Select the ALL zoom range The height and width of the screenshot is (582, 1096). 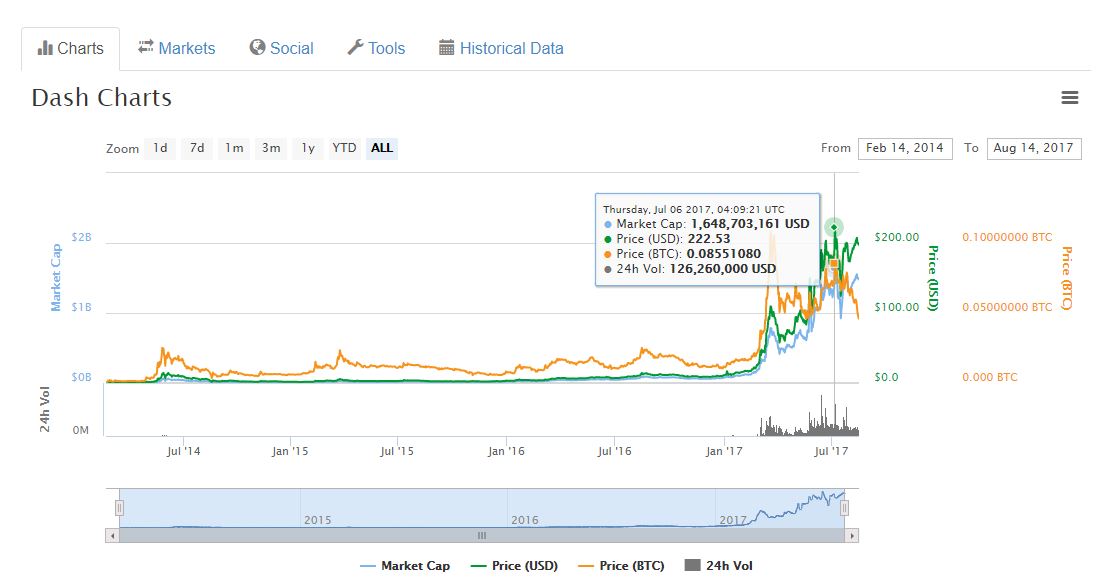[382, 148]
